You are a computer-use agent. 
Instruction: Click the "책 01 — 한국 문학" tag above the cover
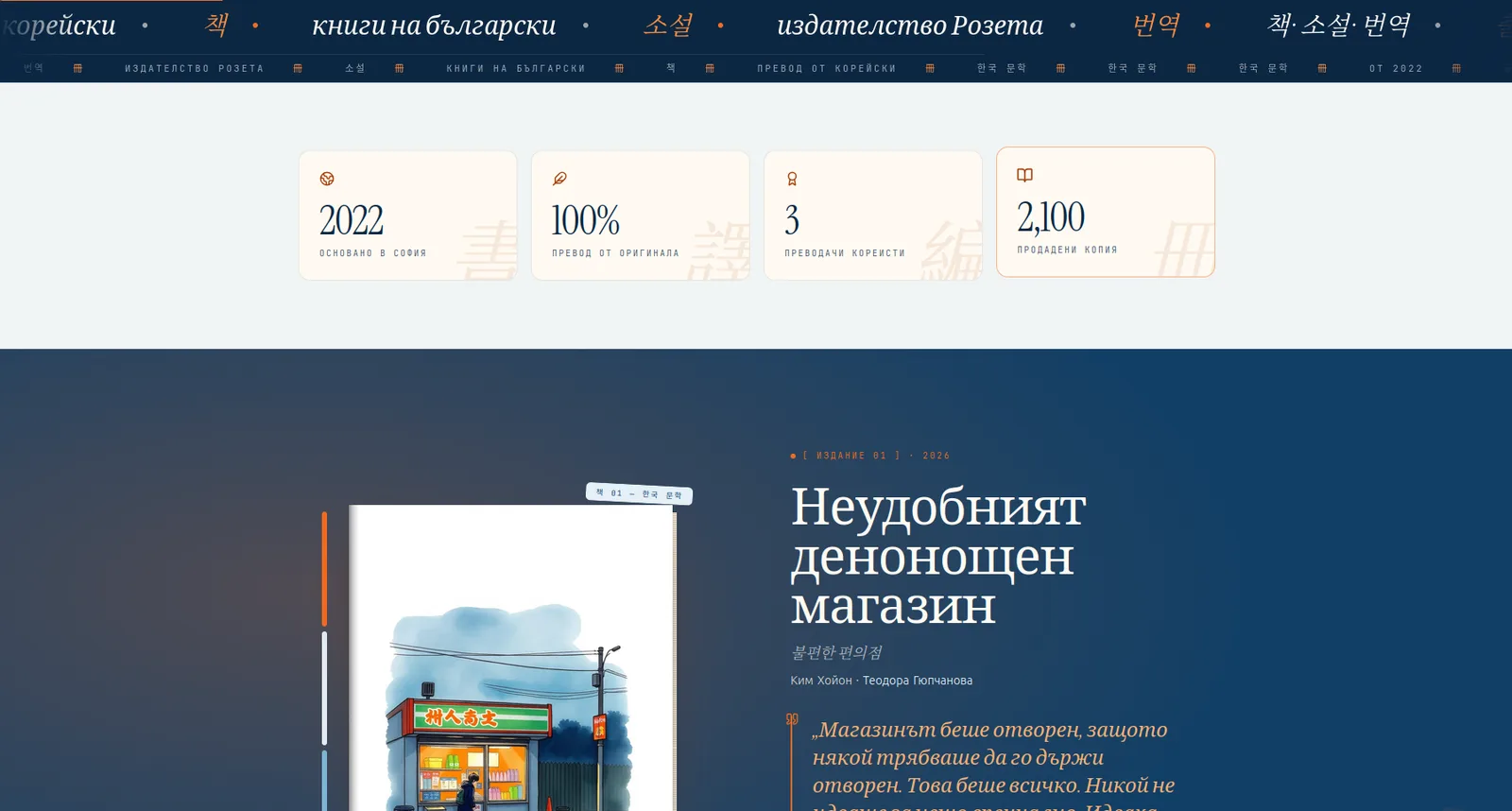(x=640, y=493)
